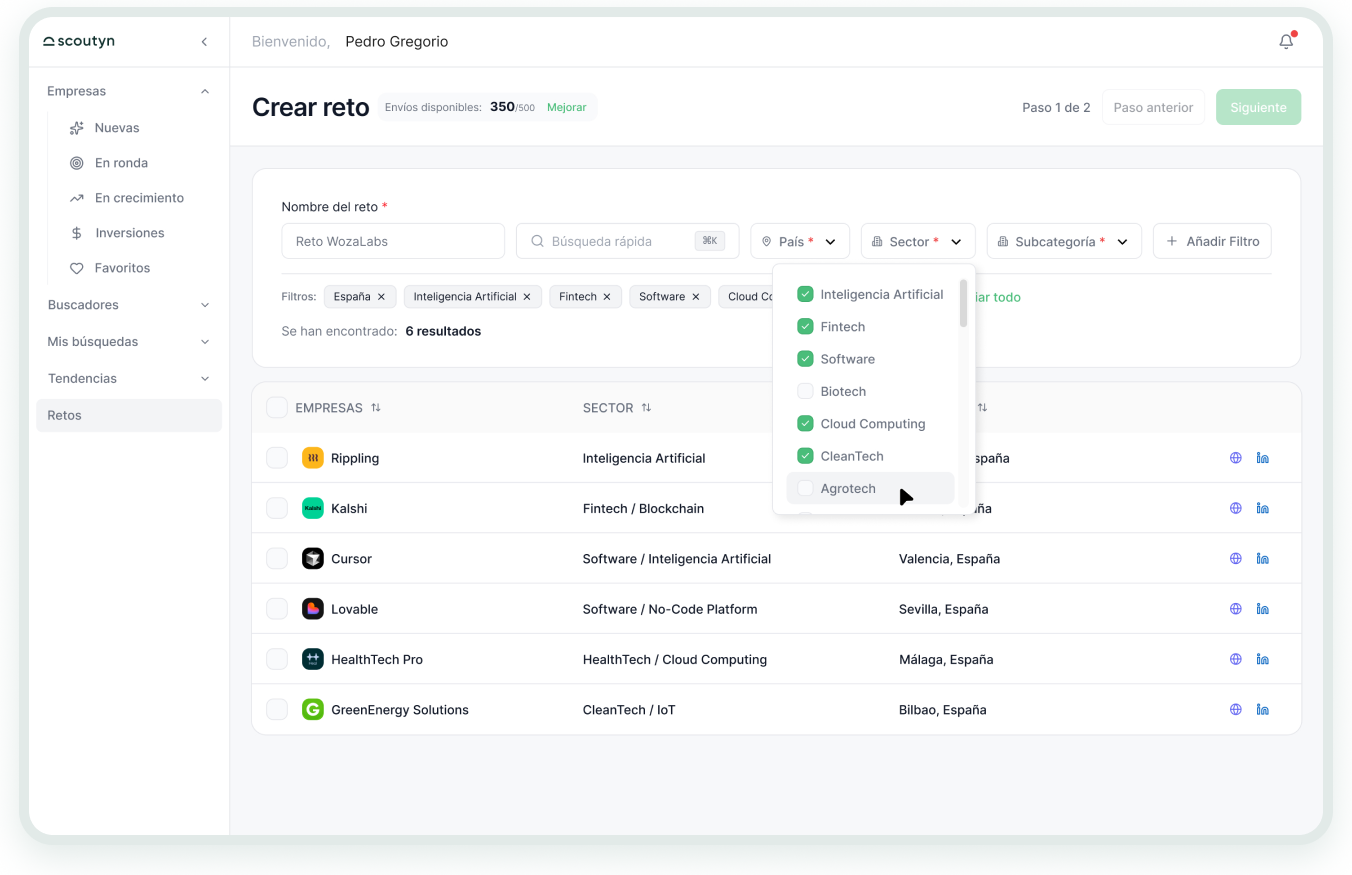Open HealthTech Pro's website globe icon

tap(1235, 659)
